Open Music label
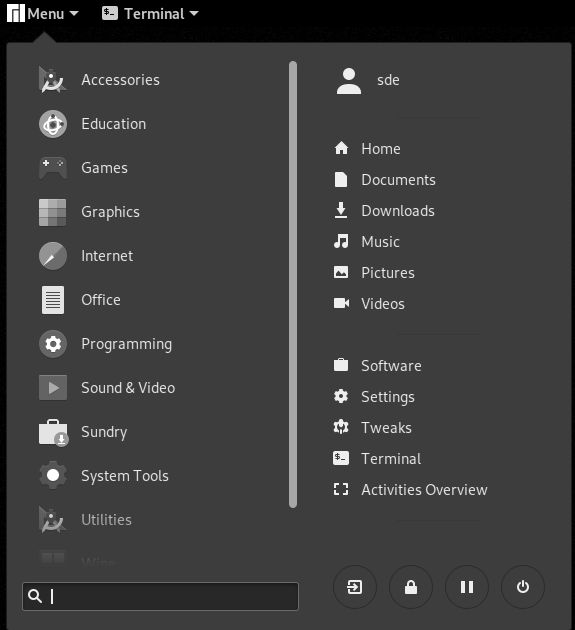575x630 pixels. point(380,241)
